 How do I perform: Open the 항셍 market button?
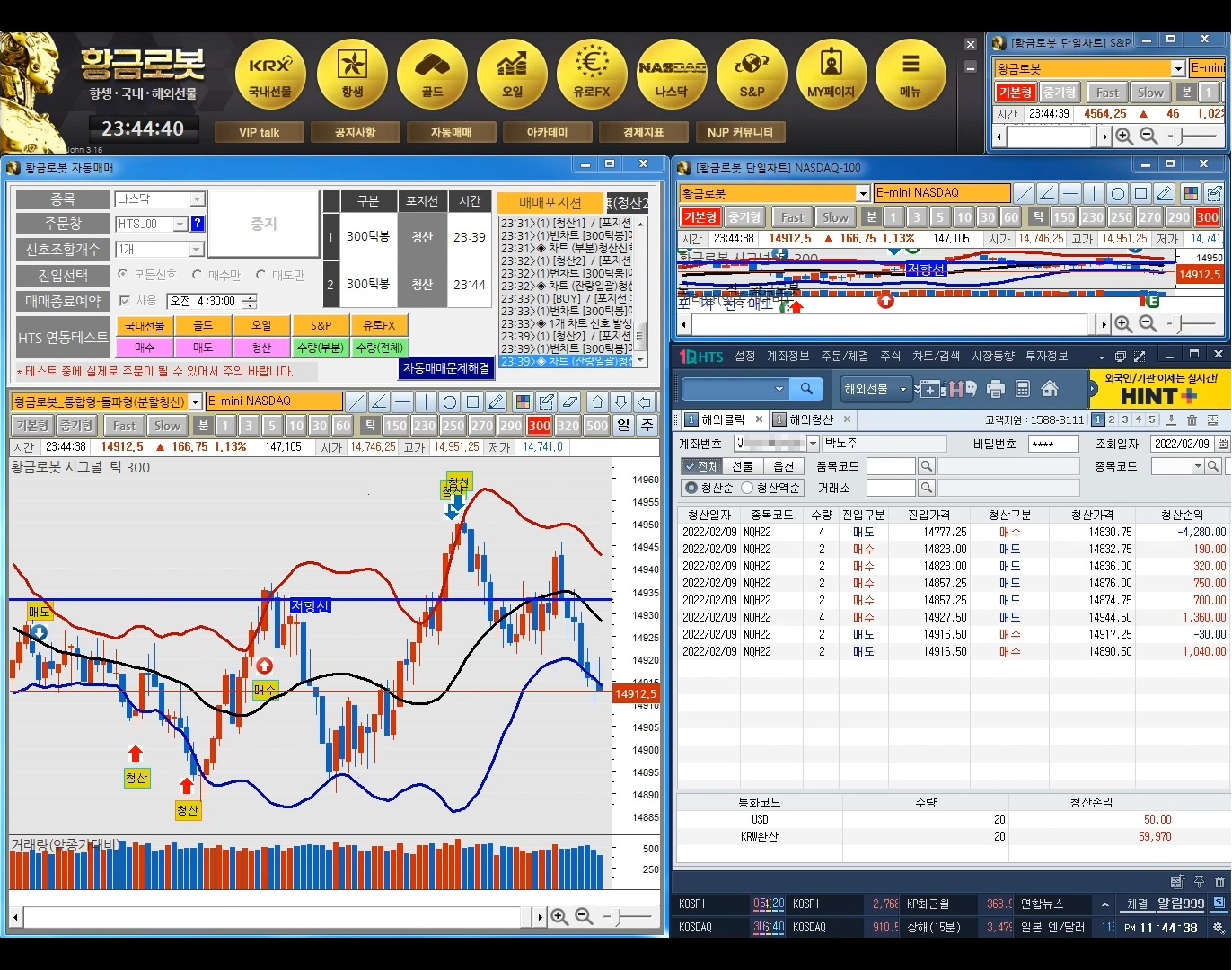tap(352, 75)
